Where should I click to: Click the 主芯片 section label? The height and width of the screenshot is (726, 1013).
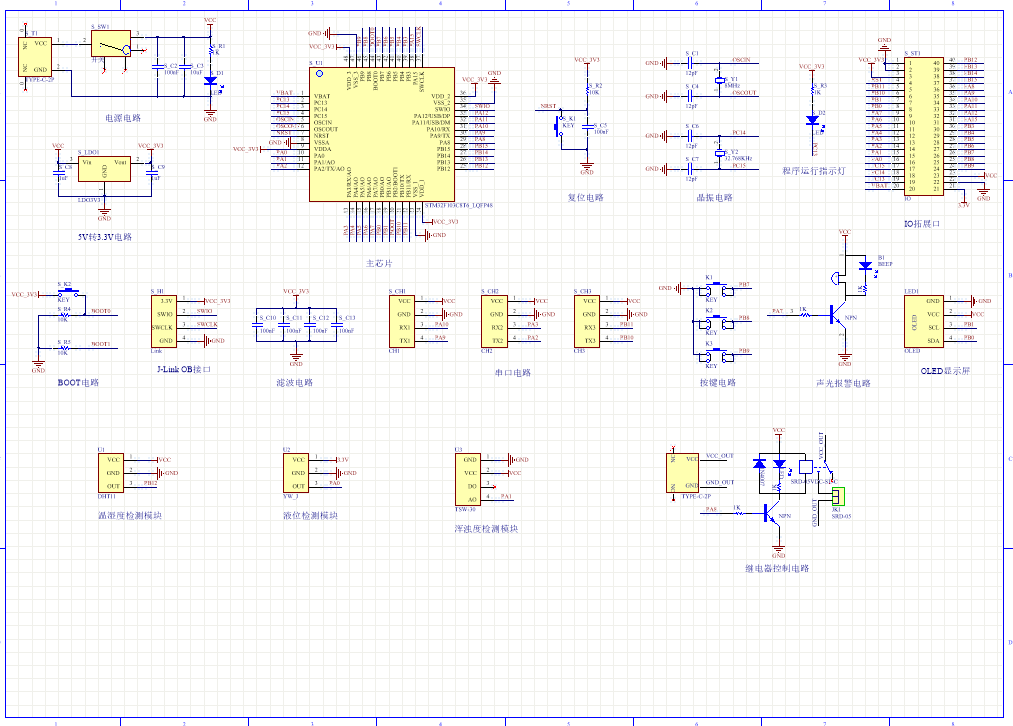(379, 264)
